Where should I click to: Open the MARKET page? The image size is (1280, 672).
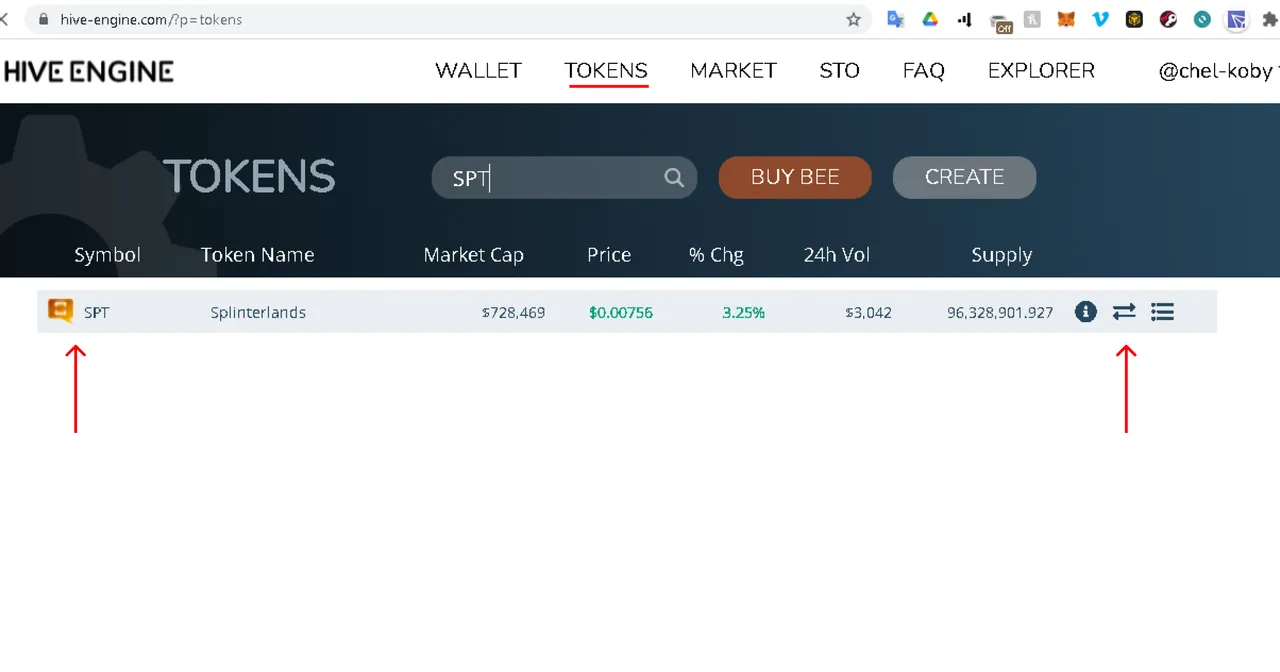coord(733,71)
